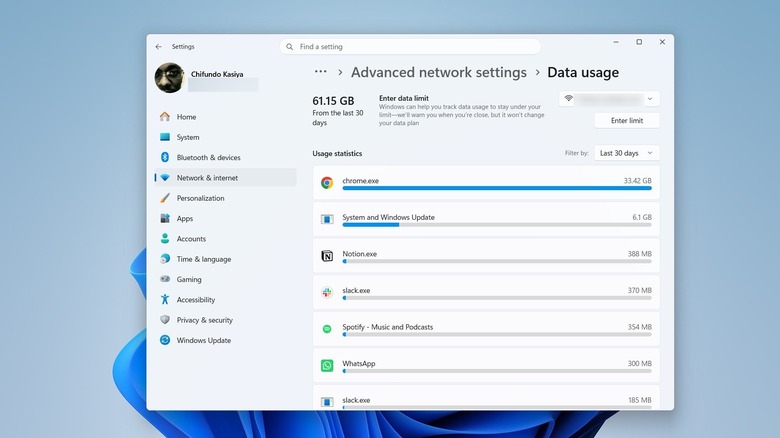Click the System and Windows Update icon
The width and height of the screenshot is (780, 438).
(327, 219)
